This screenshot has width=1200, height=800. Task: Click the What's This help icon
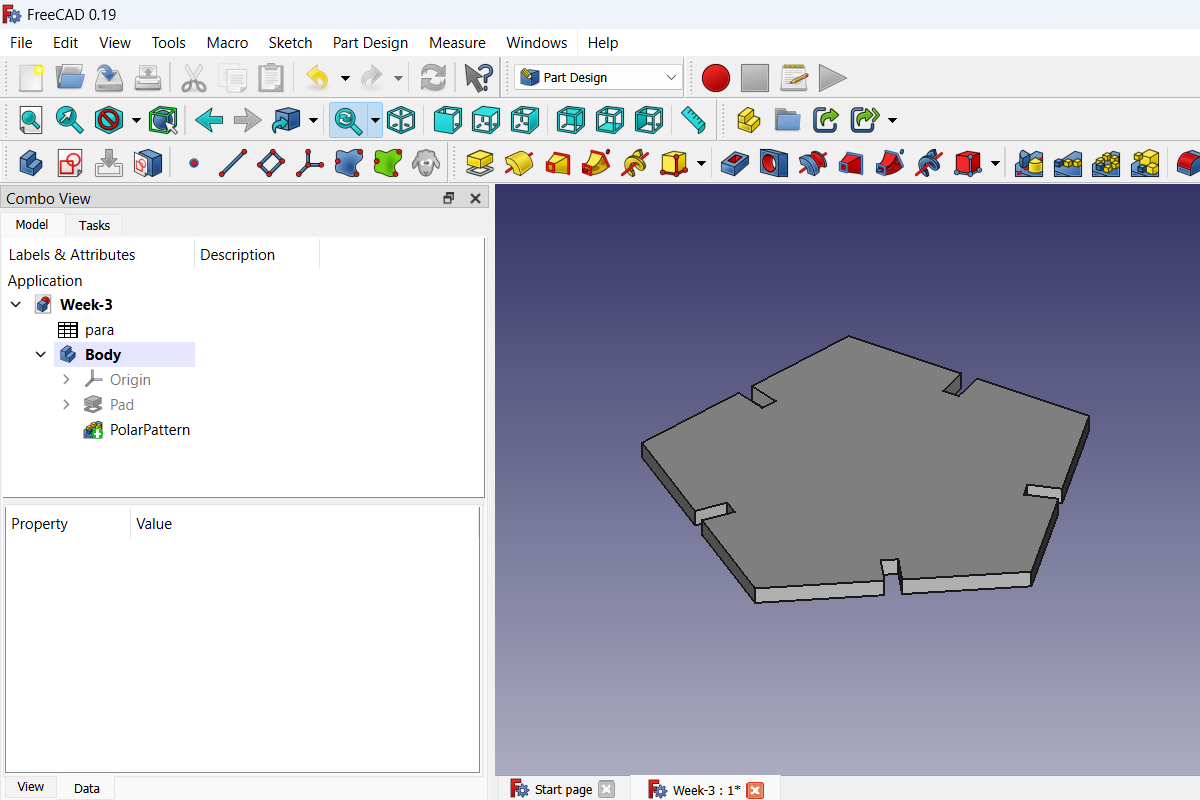point(478,78)
